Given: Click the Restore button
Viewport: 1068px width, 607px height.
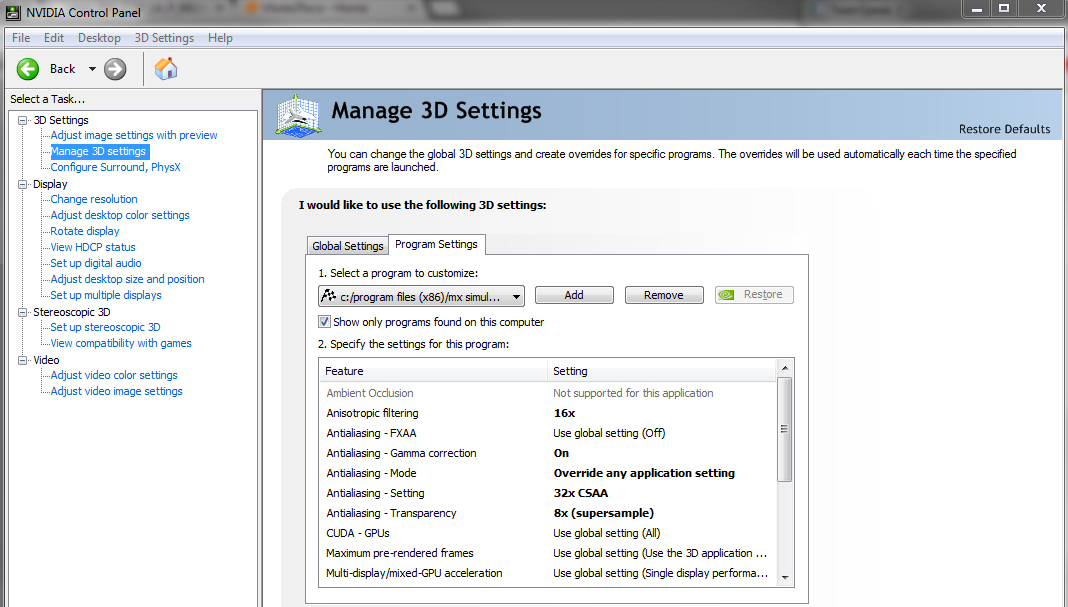Looking at the screenshot, I should [x=754, y=295].
